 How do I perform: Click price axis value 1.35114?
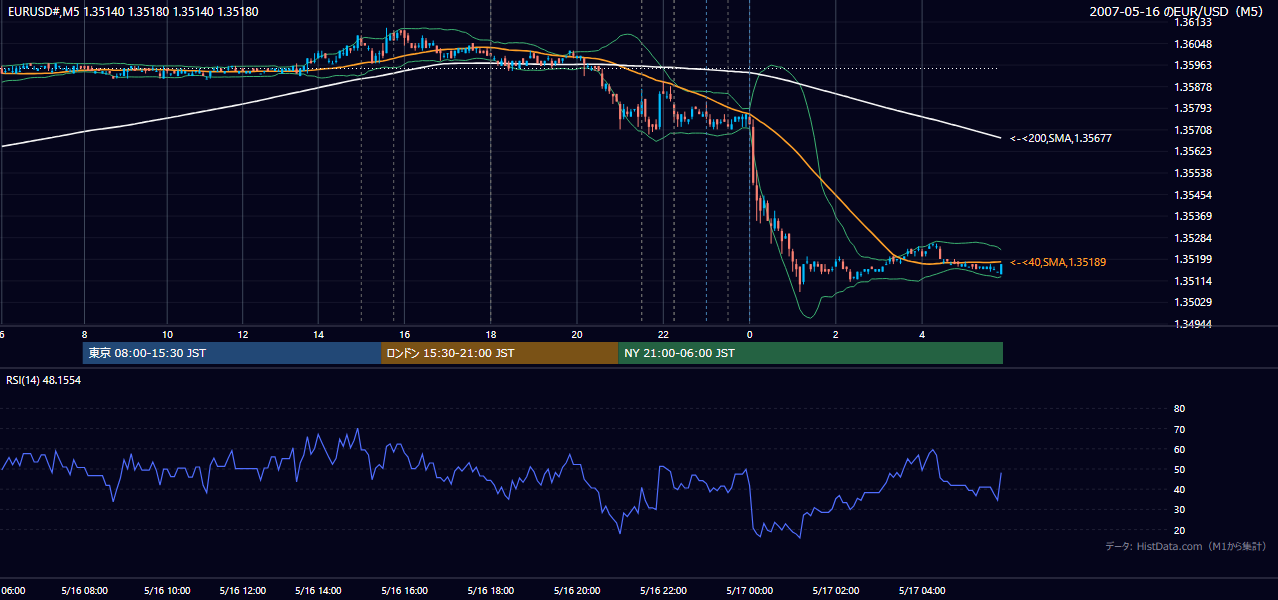1193,281
